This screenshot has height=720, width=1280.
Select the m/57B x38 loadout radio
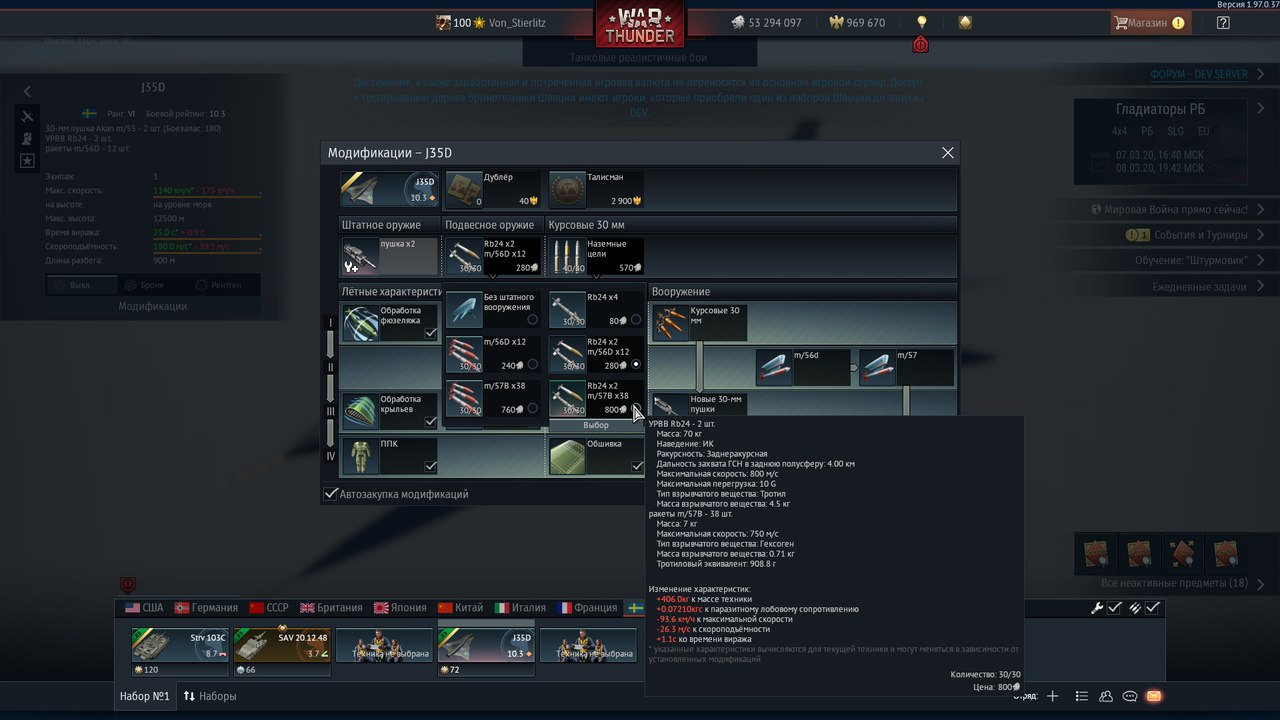(532, 409)
